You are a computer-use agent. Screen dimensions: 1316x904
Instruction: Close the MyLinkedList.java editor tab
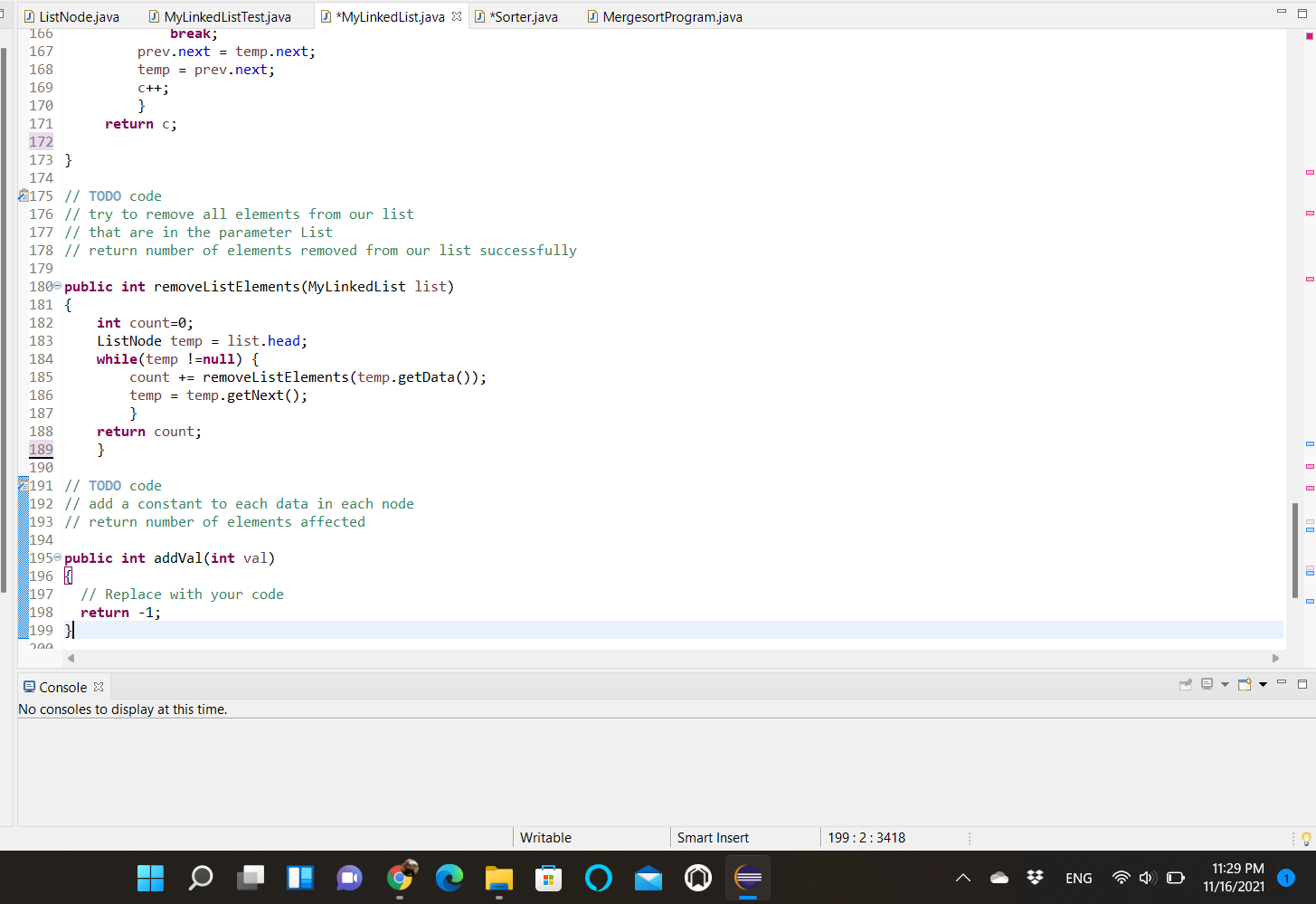pos(457,16)
